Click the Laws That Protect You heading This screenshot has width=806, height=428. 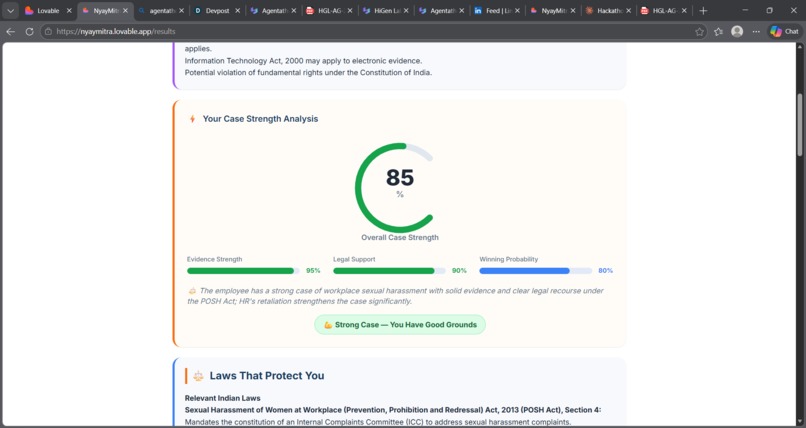(267, 376)
